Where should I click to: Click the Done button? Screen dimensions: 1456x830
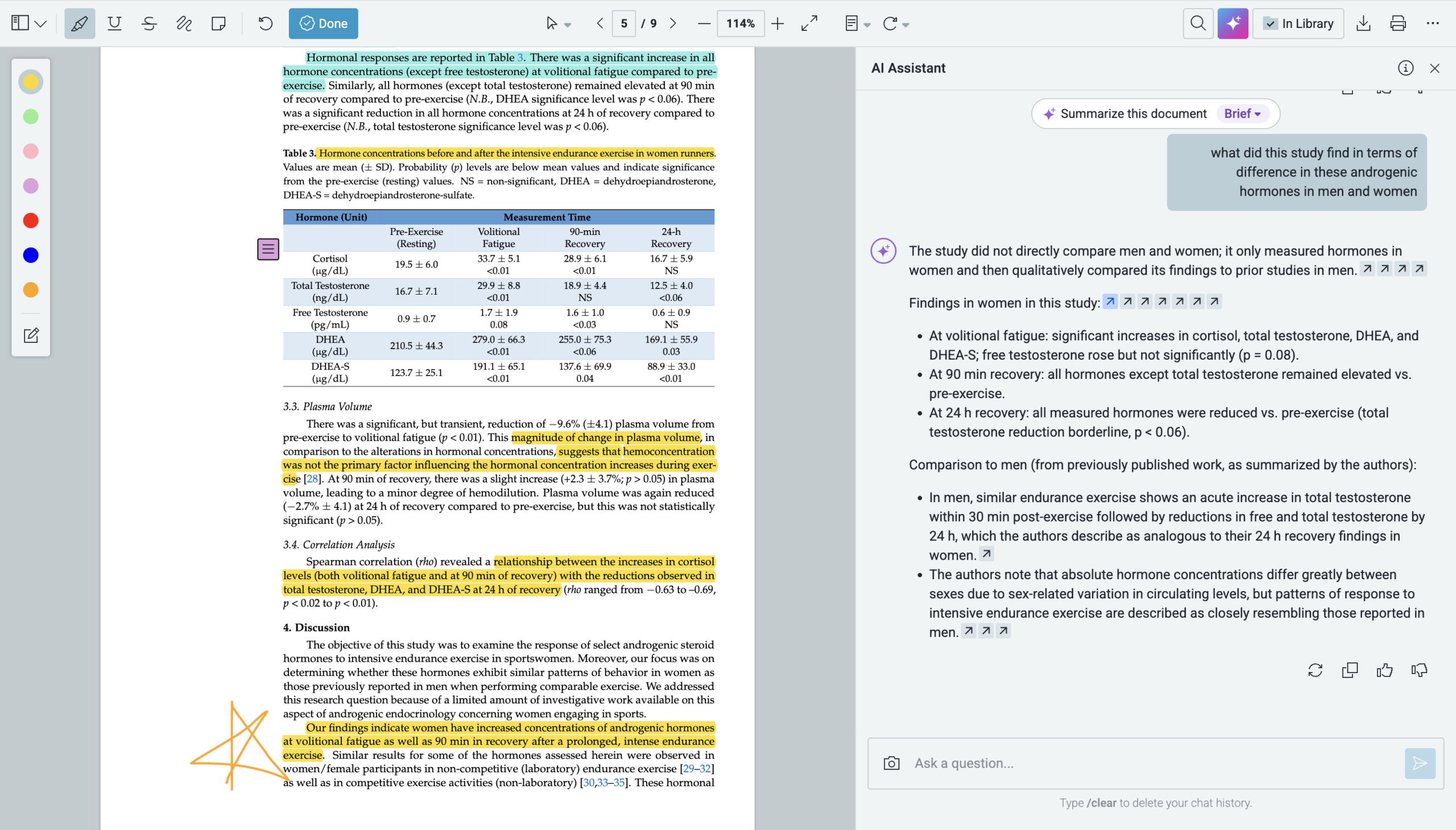coord(323,23)
